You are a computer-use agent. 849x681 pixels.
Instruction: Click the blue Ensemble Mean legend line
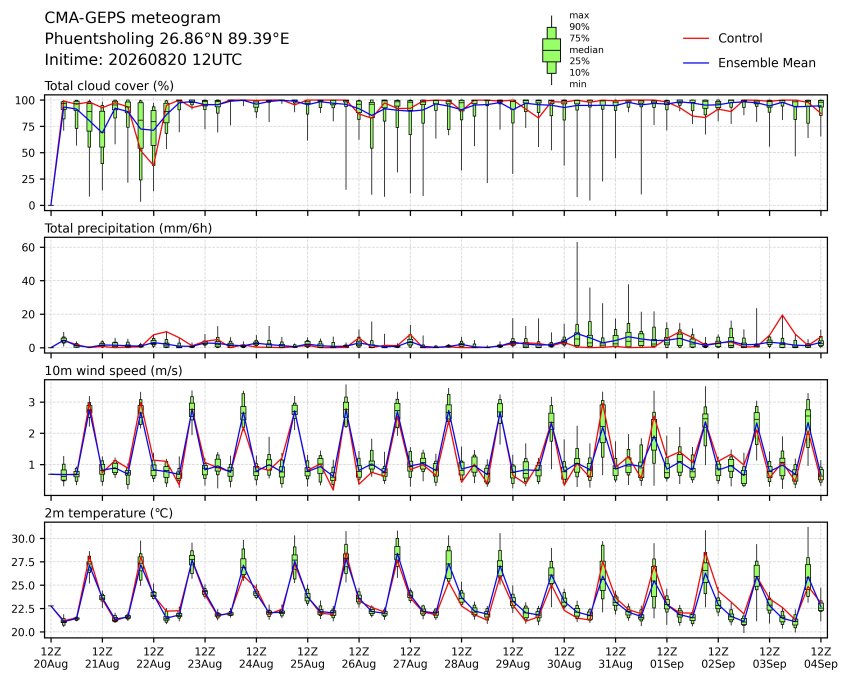pyautogui.click(x=696, y=63)
